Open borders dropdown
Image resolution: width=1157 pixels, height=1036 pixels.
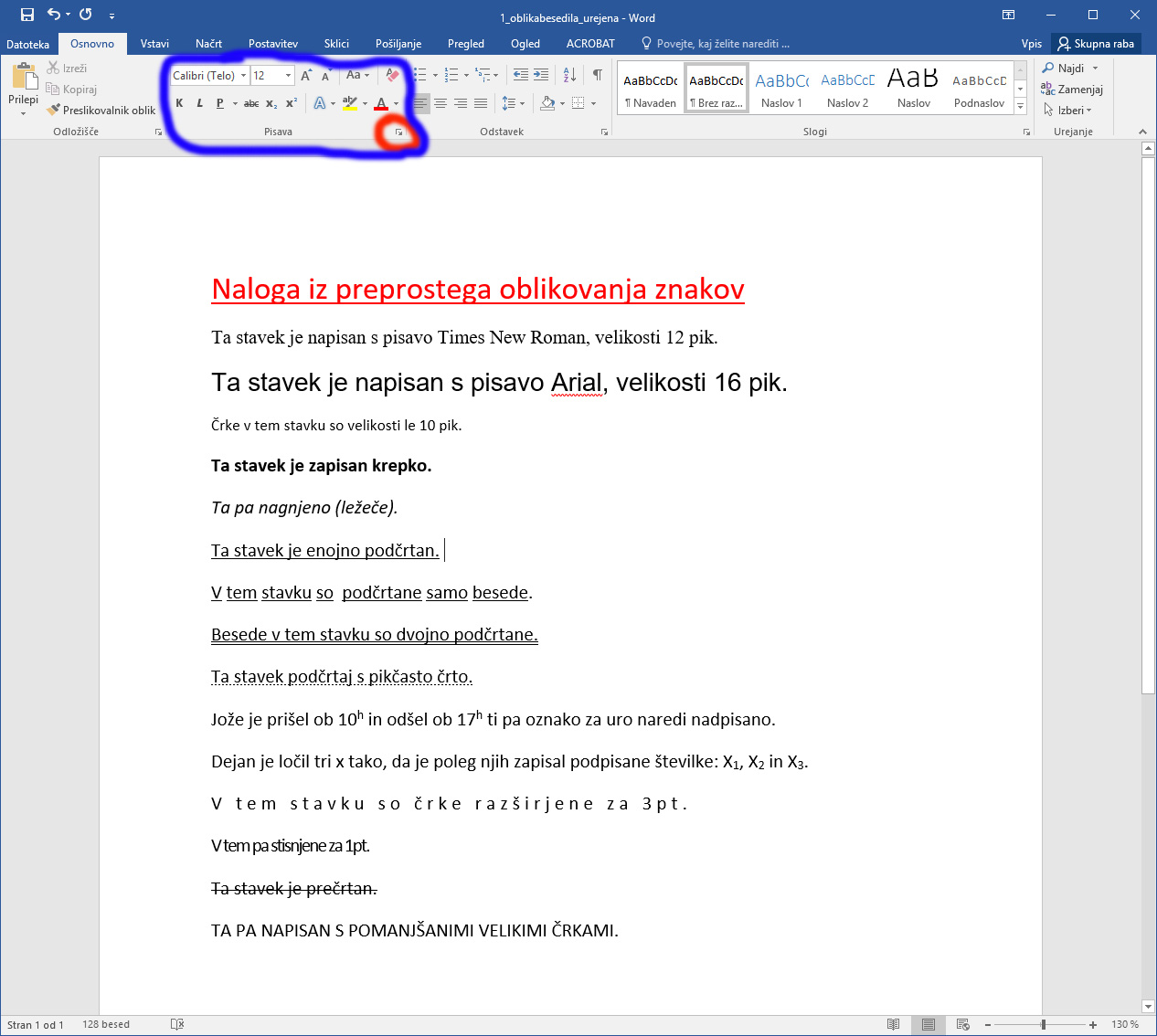[x=593, y=103]
